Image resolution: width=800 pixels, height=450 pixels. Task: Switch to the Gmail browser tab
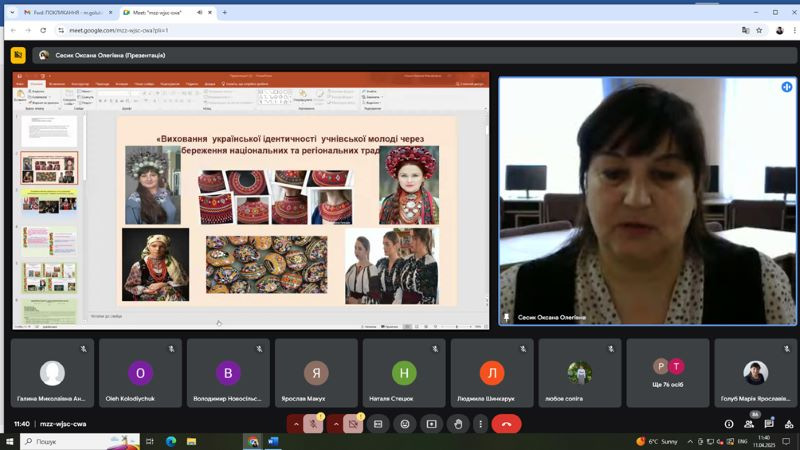(68, 12)
